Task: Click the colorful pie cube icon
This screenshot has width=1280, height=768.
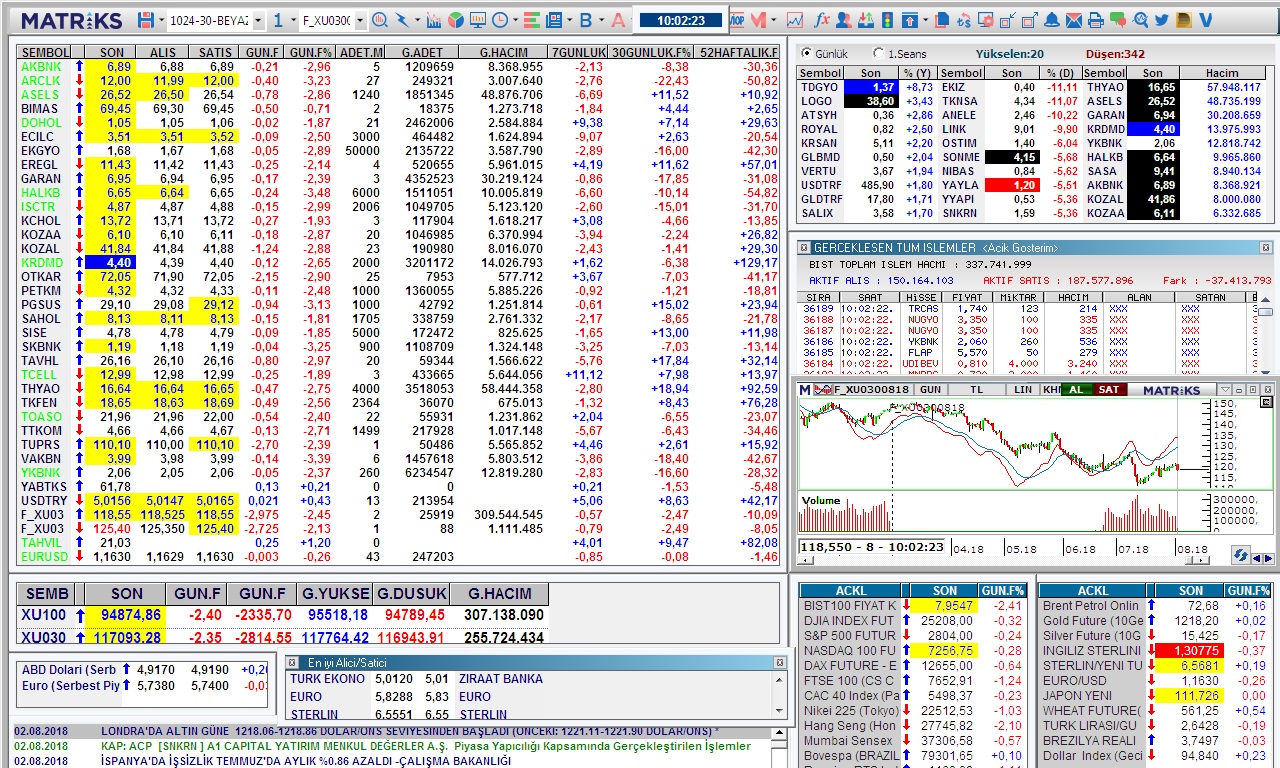Action: (455, 20)
